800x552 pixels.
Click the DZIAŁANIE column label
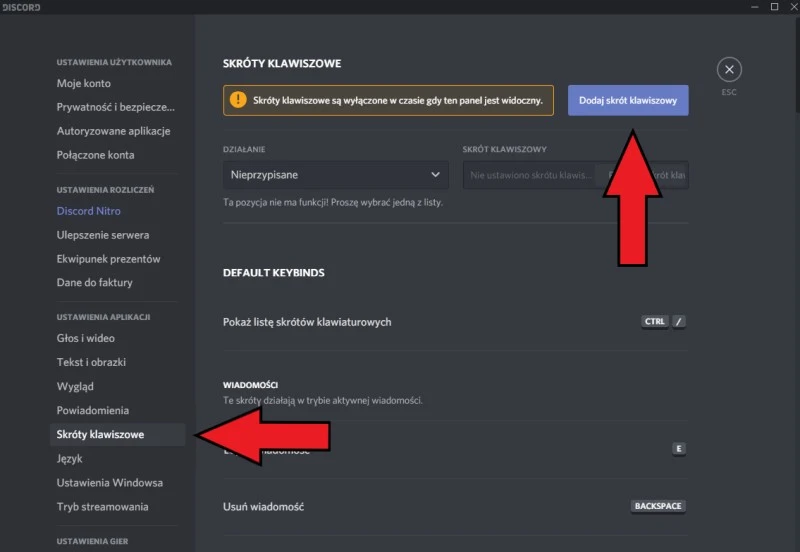(x=244, y=149)
